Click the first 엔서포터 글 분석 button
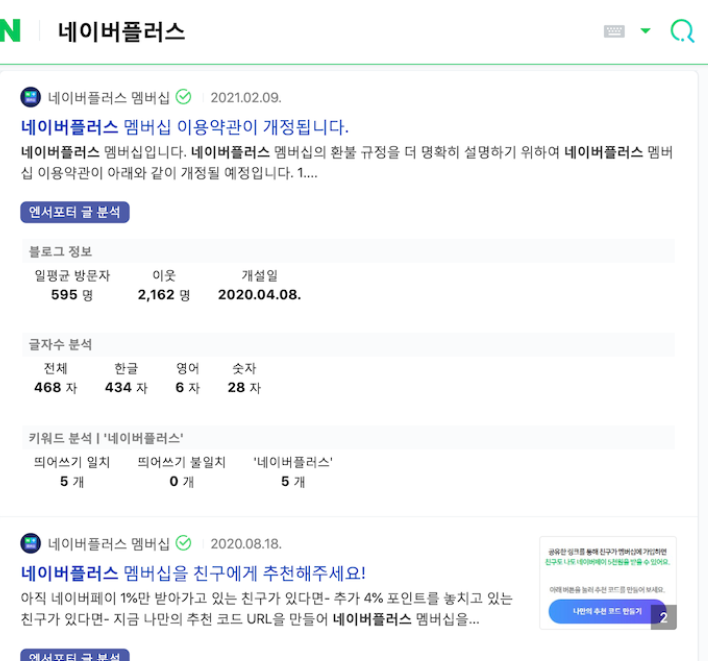The image size is (708, 661). pos(75,212)
